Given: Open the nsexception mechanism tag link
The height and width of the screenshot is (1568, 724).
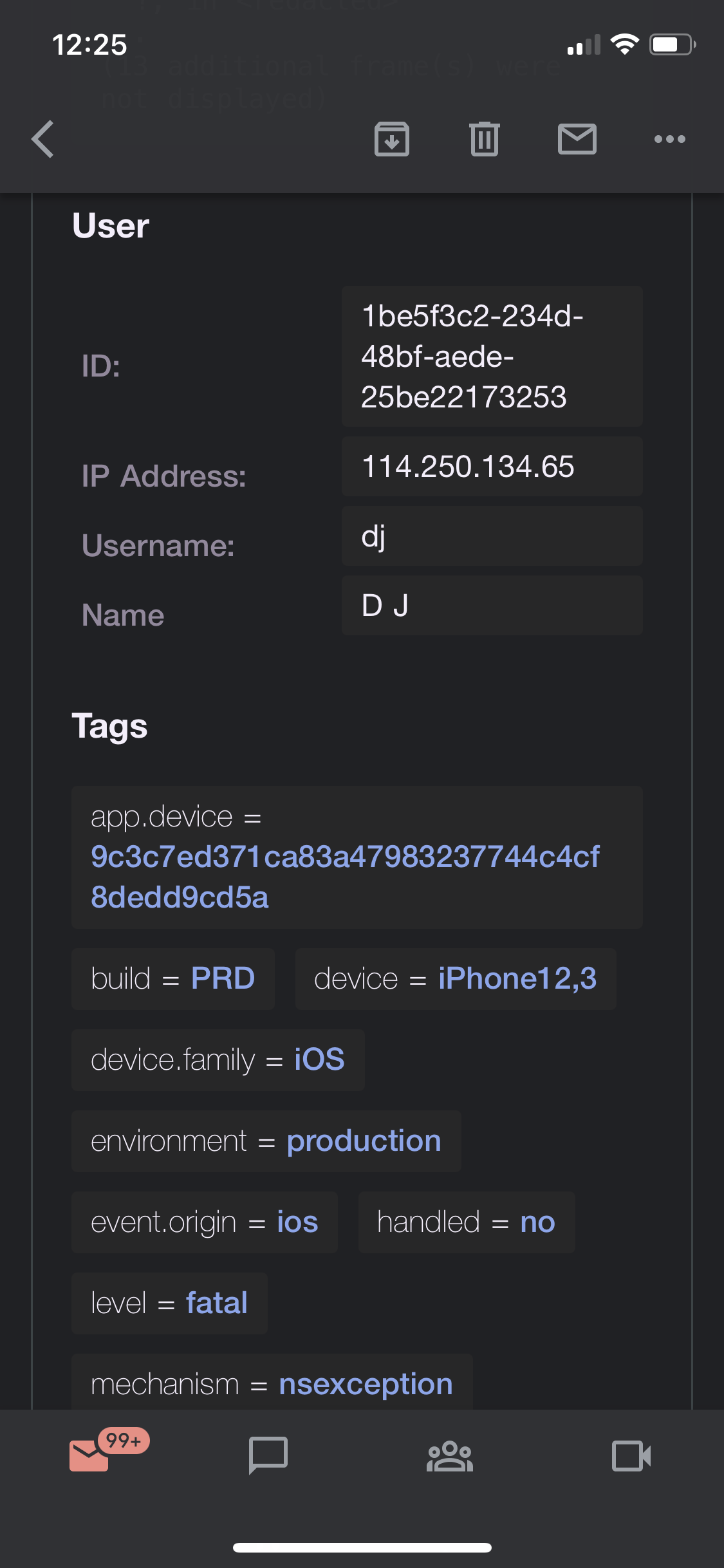Looking at the screenshot, I should pos(366,1384).
